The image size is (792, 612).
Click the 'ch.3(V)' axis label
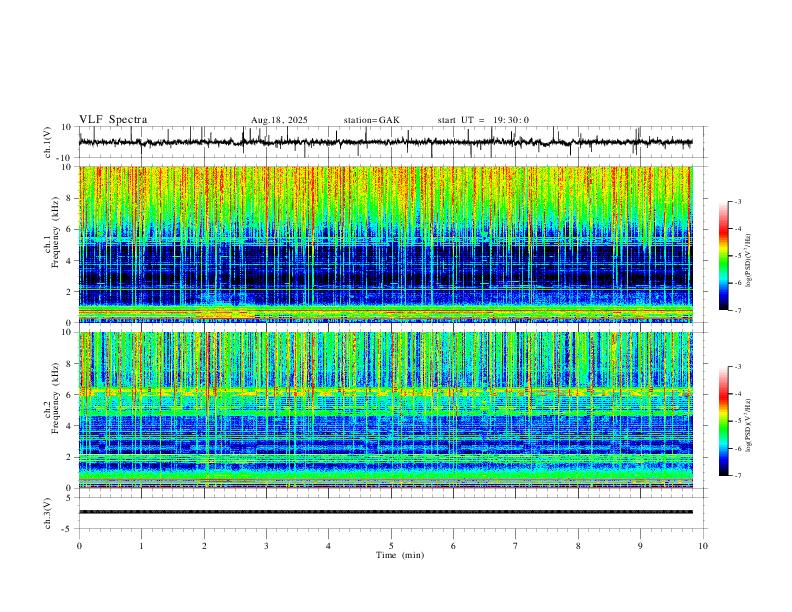48,513
